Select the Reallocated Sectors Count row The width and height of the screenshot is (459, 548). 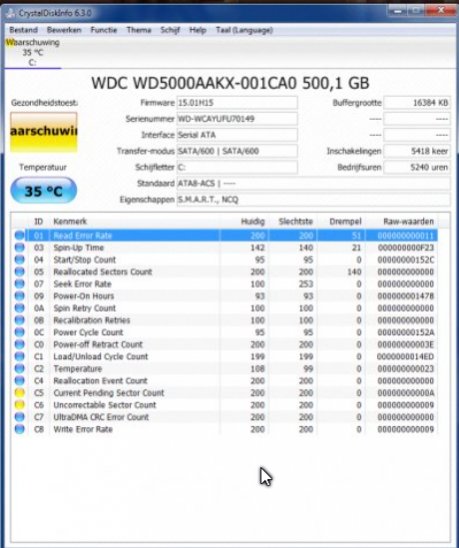[x=225, y=272]
